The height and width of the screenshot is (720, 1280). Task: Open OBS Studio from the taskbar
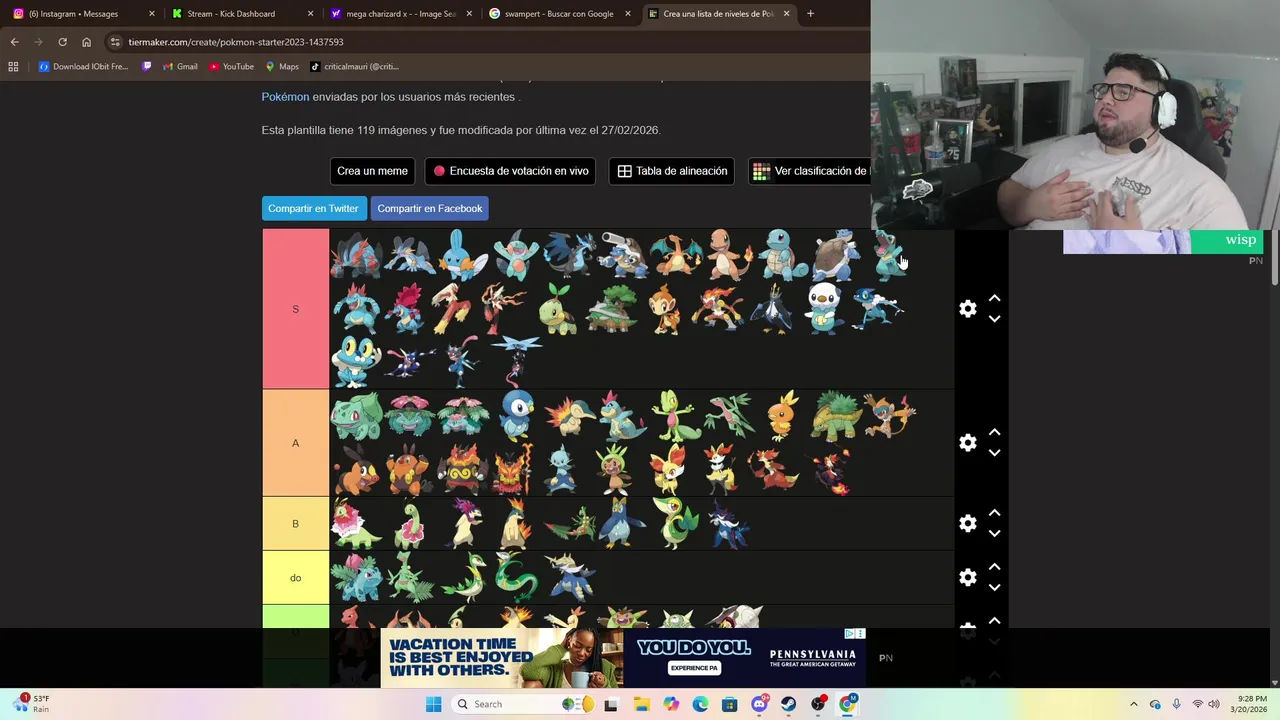pyautogui.click(x=818, y=704)
